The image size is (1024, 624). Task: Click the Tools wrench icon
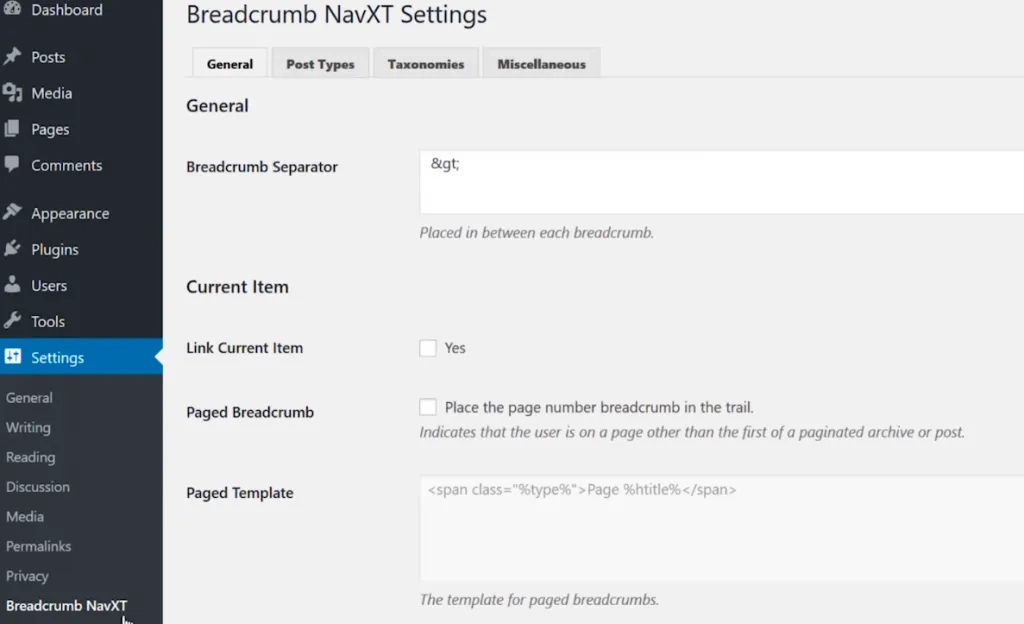pos(13,321)
